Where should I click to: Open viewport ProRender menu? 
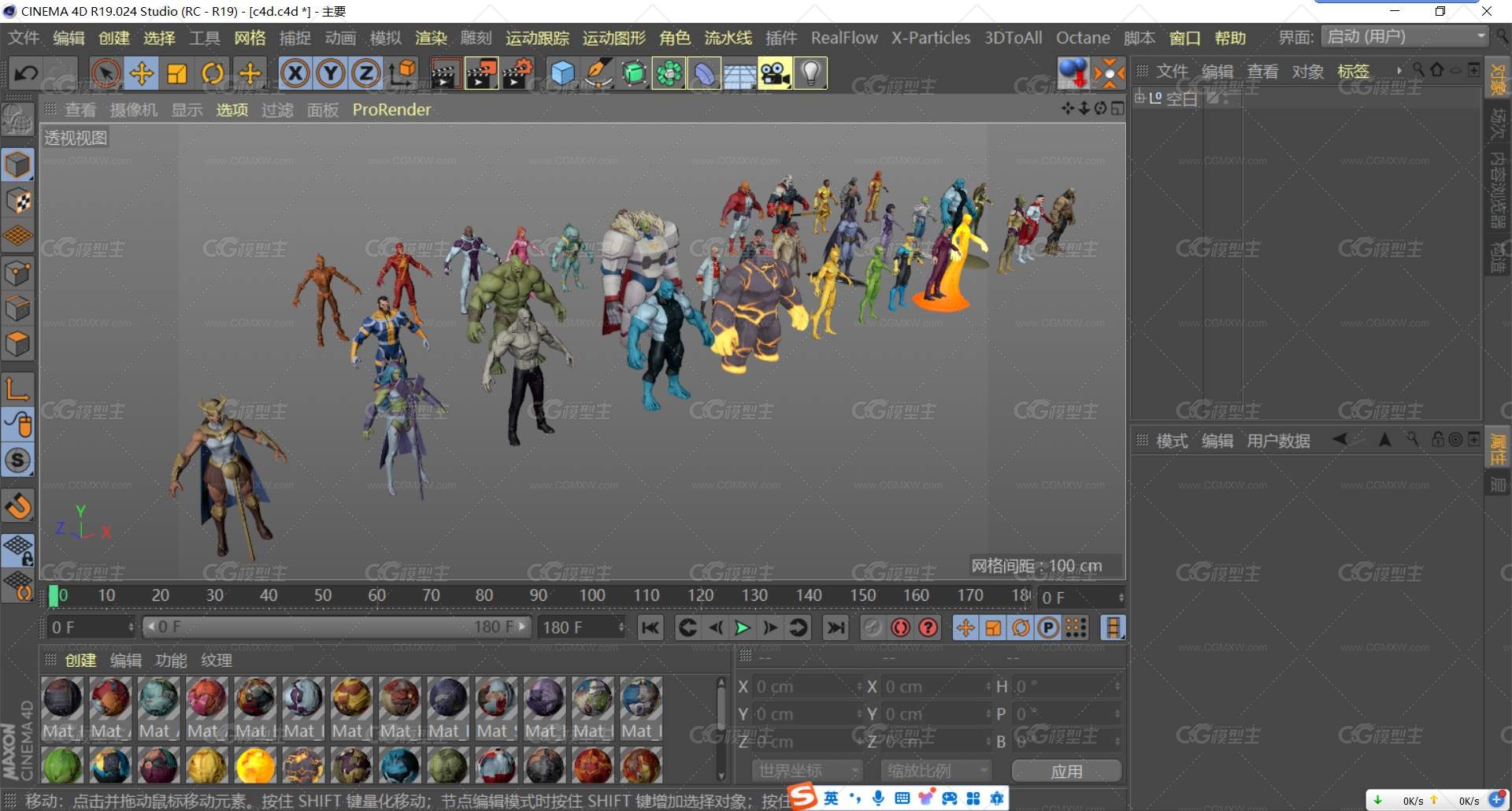click(391, 109)
